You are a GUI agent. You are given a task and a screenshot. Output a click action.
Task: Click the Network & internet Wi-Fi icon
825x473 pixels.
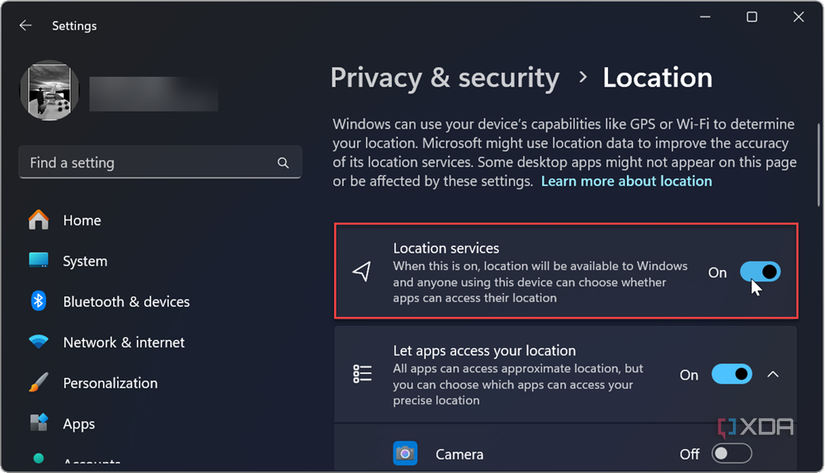(x=39, y=342)
